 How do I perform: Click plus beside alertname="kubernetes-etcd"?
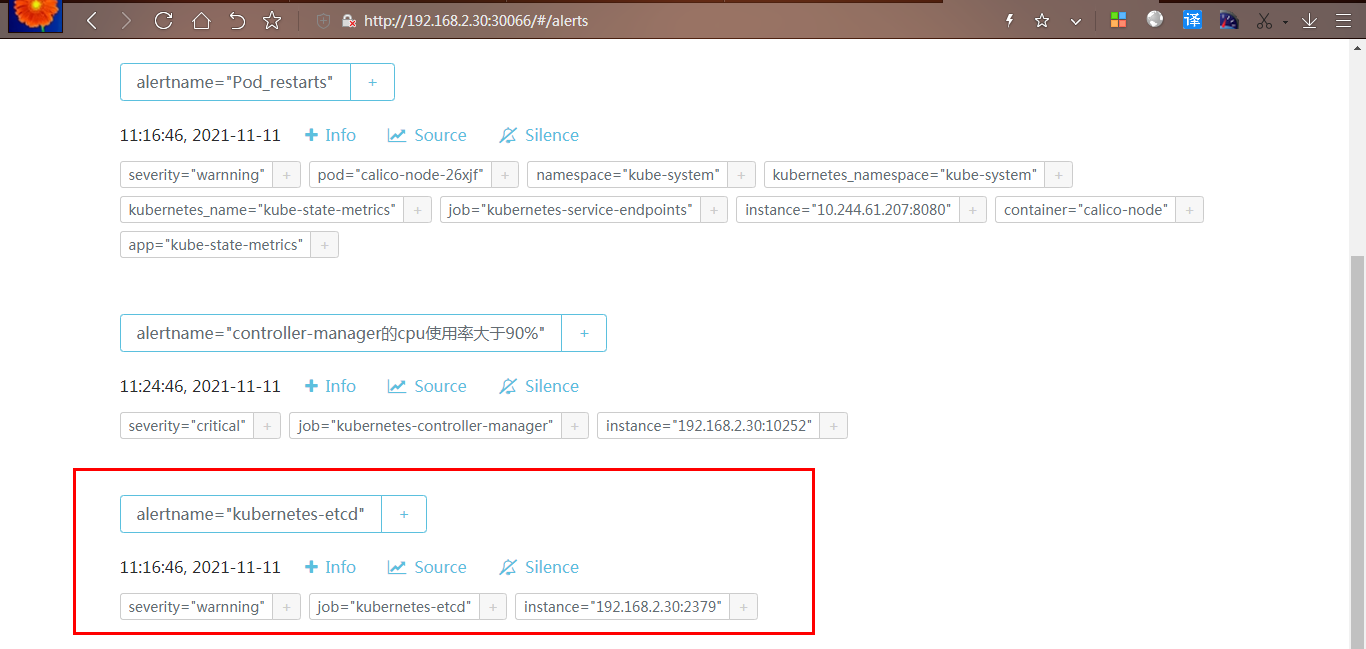(404, 514)
